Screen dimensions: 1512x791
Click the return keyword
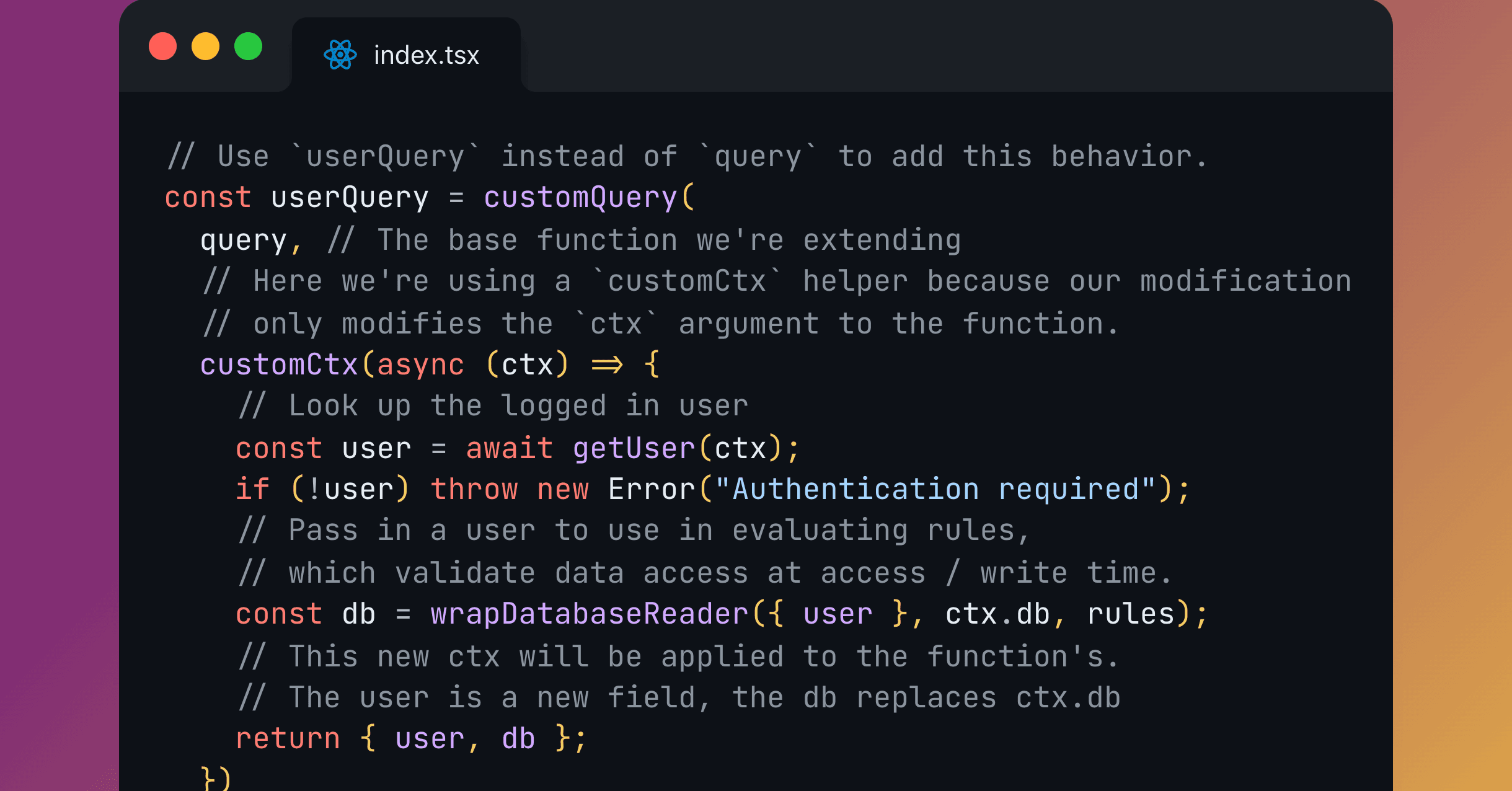[x=288, y=739]
